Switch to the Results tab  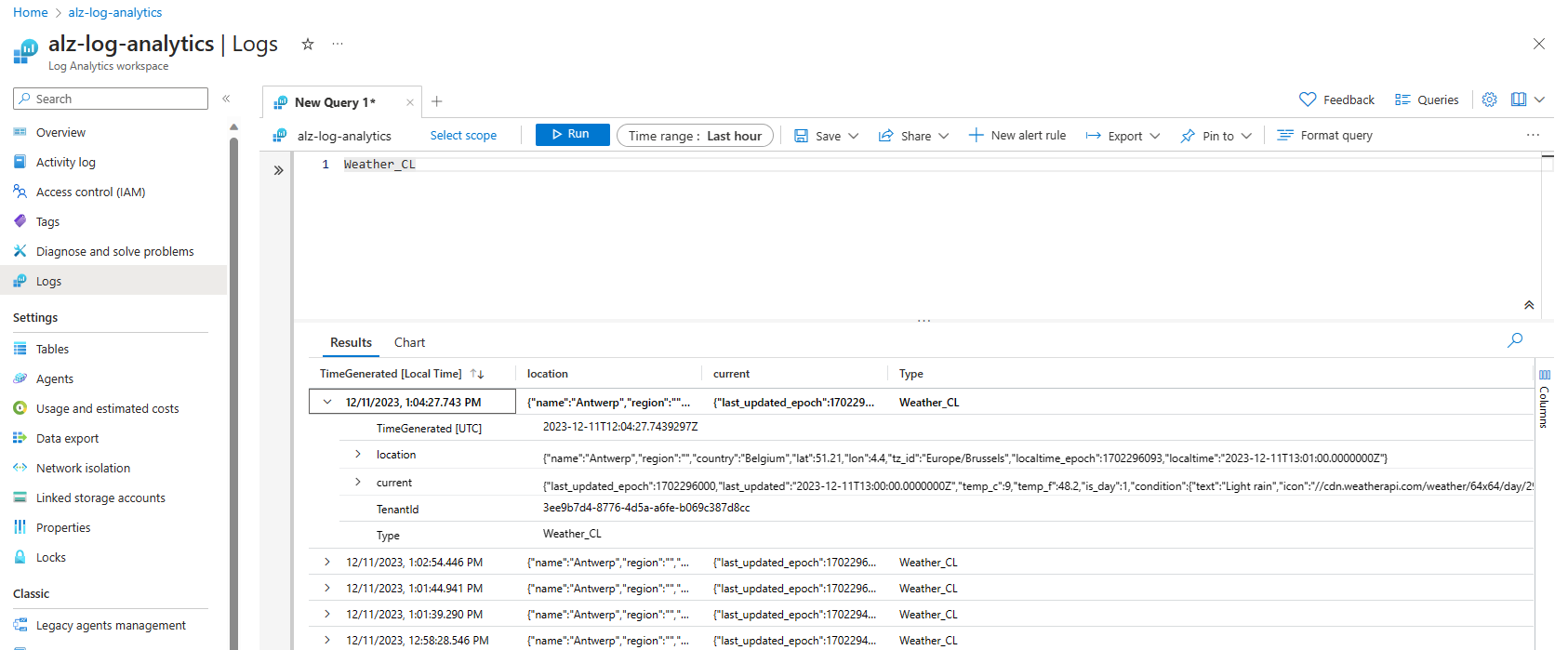coord(351,342)
